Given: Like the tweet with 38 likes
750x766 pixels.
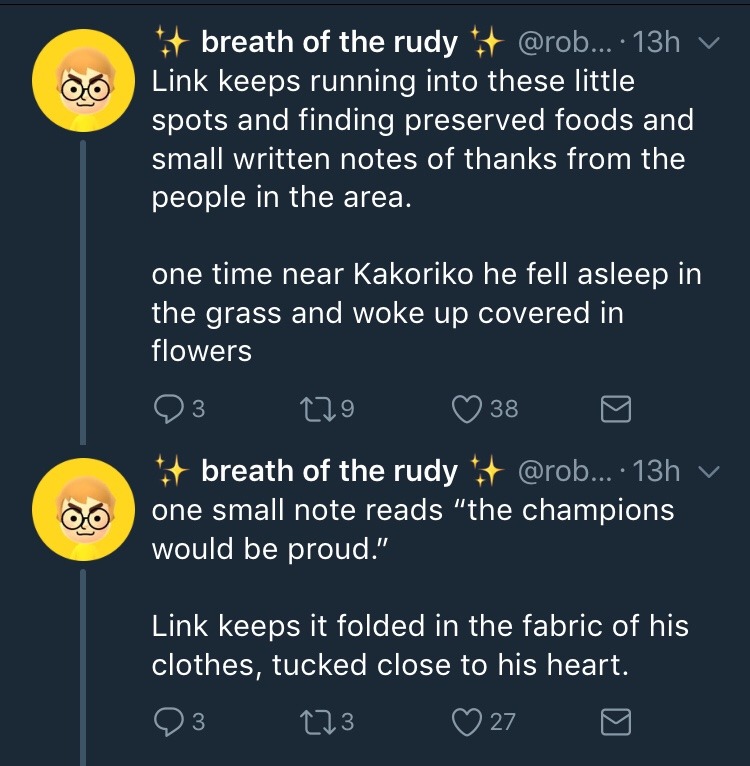Looking at the screenshot, I should point(468,408).
